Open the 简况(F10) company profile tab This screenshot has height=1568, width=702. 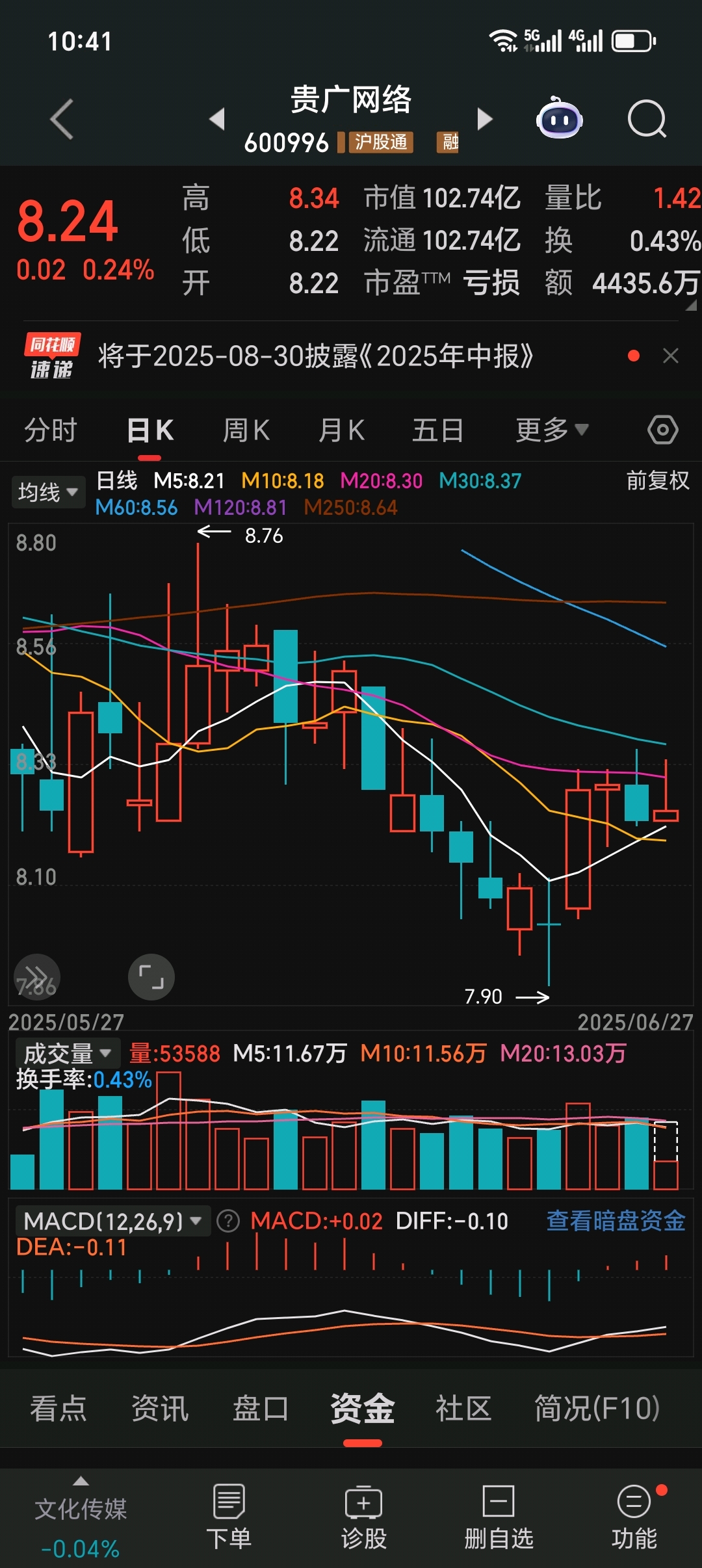[x=597, y=1409]
